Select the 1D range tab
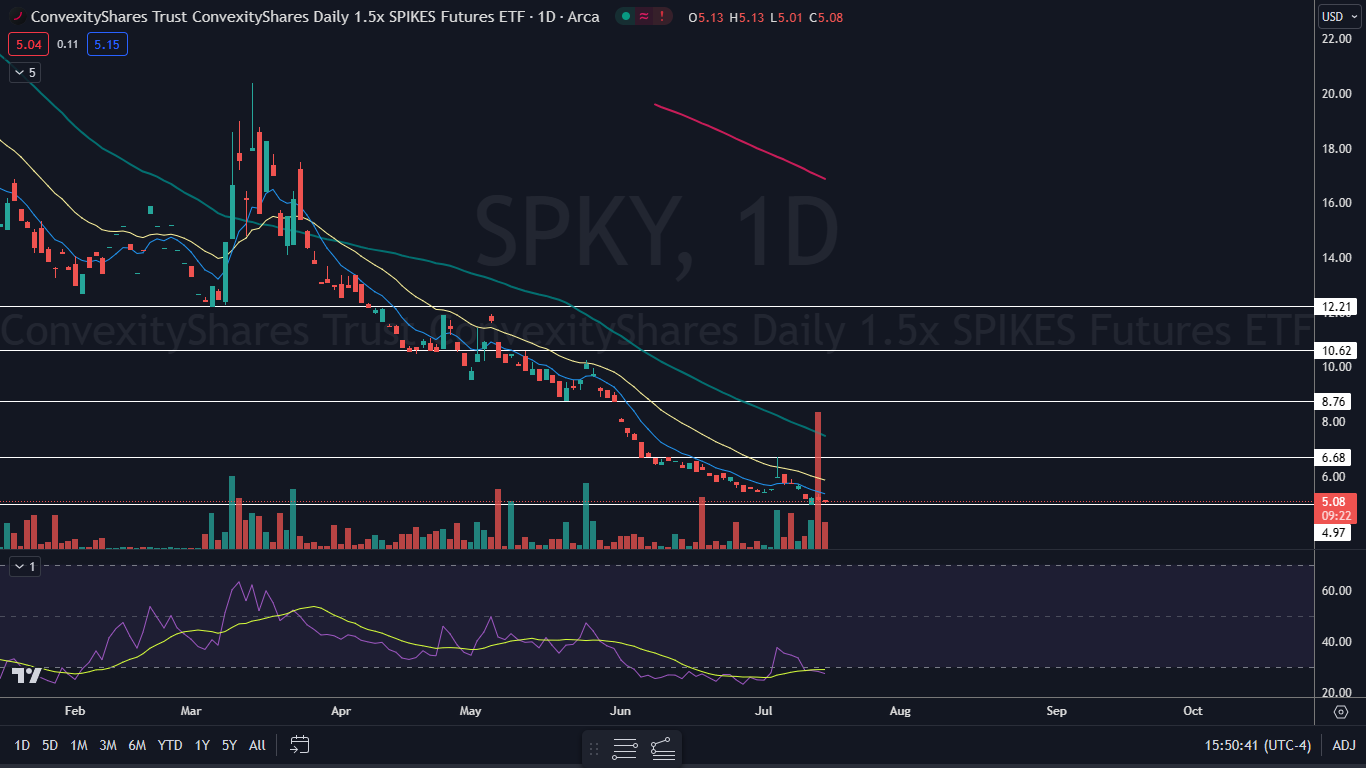1366x768 pixels. 21,745
